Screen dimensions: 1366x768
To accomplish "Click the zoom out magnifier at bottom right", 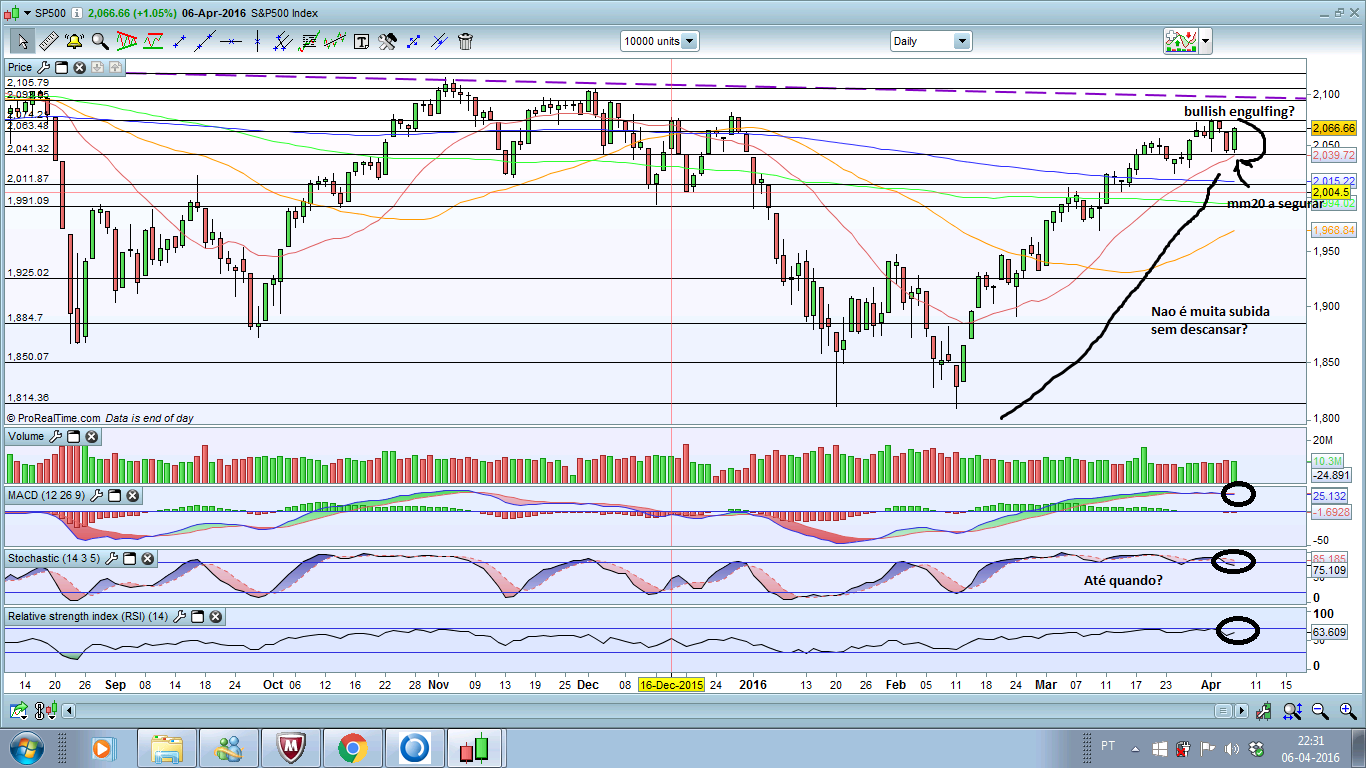I will tap(1319, 711).
